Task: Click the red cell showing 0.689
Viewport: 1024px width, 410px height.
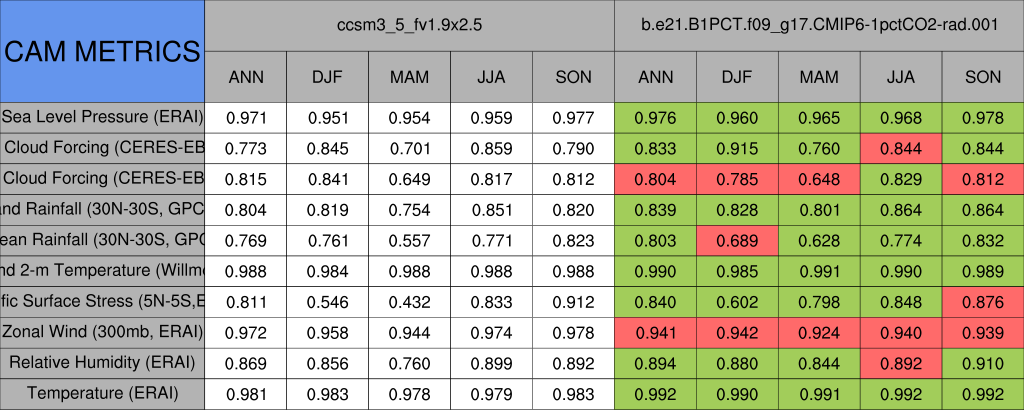Action: coord(737,240)
